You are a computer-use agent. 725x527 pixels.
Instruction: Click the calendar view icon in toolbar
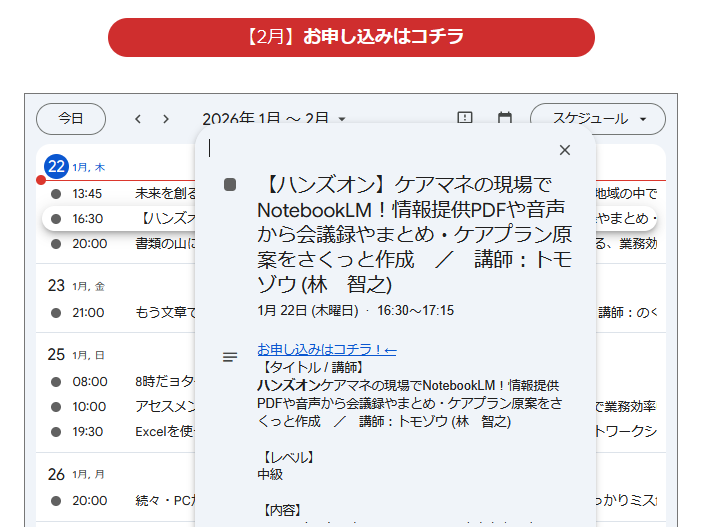point(505,118)
